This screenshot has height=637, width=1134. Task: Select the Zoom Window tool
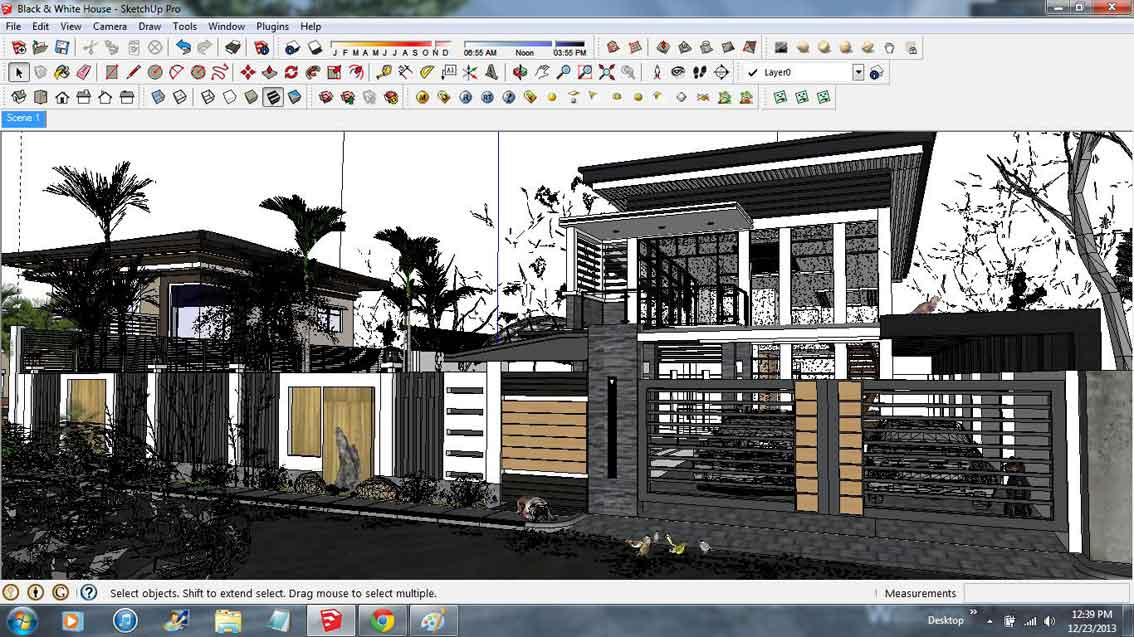pyautogui.click(x=585, y=72)
